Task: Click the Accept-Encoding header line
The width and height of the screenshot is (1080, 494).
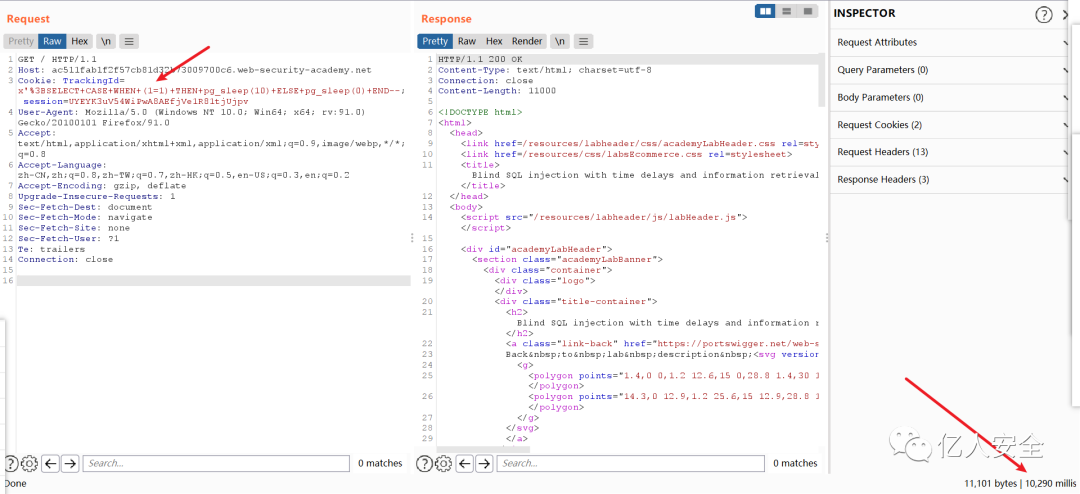Action: (102, 186)
